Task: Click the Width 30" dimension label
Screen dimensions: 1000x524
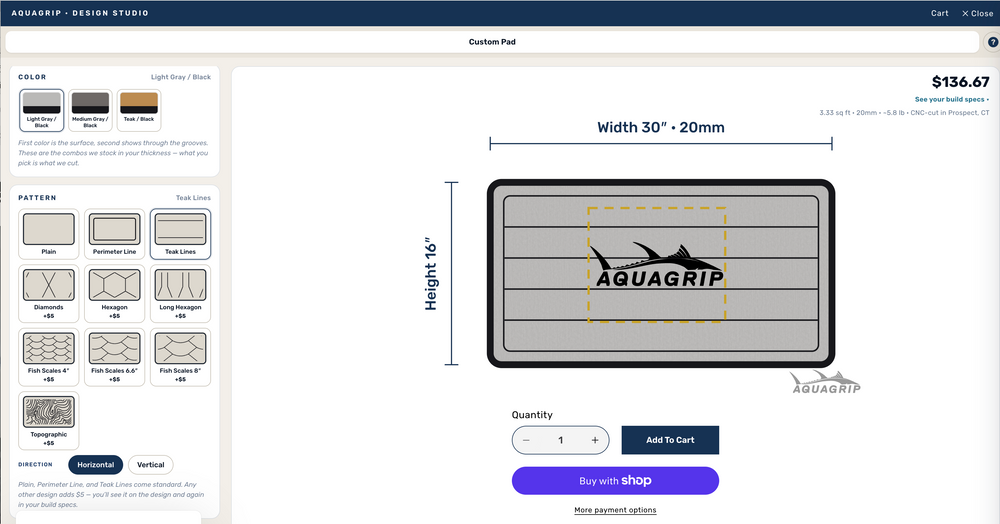Action: pos(661,127)
